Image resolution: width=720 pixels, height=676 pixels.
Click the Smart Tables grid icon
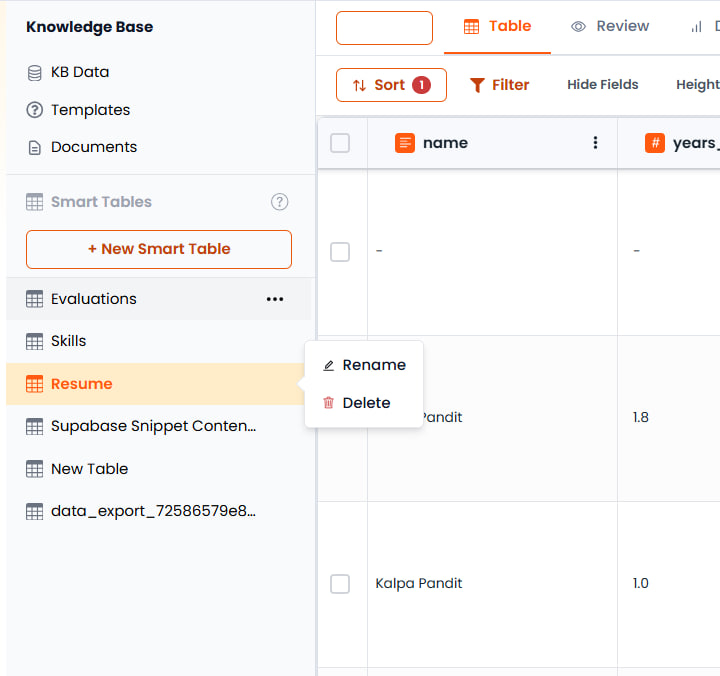click(x=34, y=202)
